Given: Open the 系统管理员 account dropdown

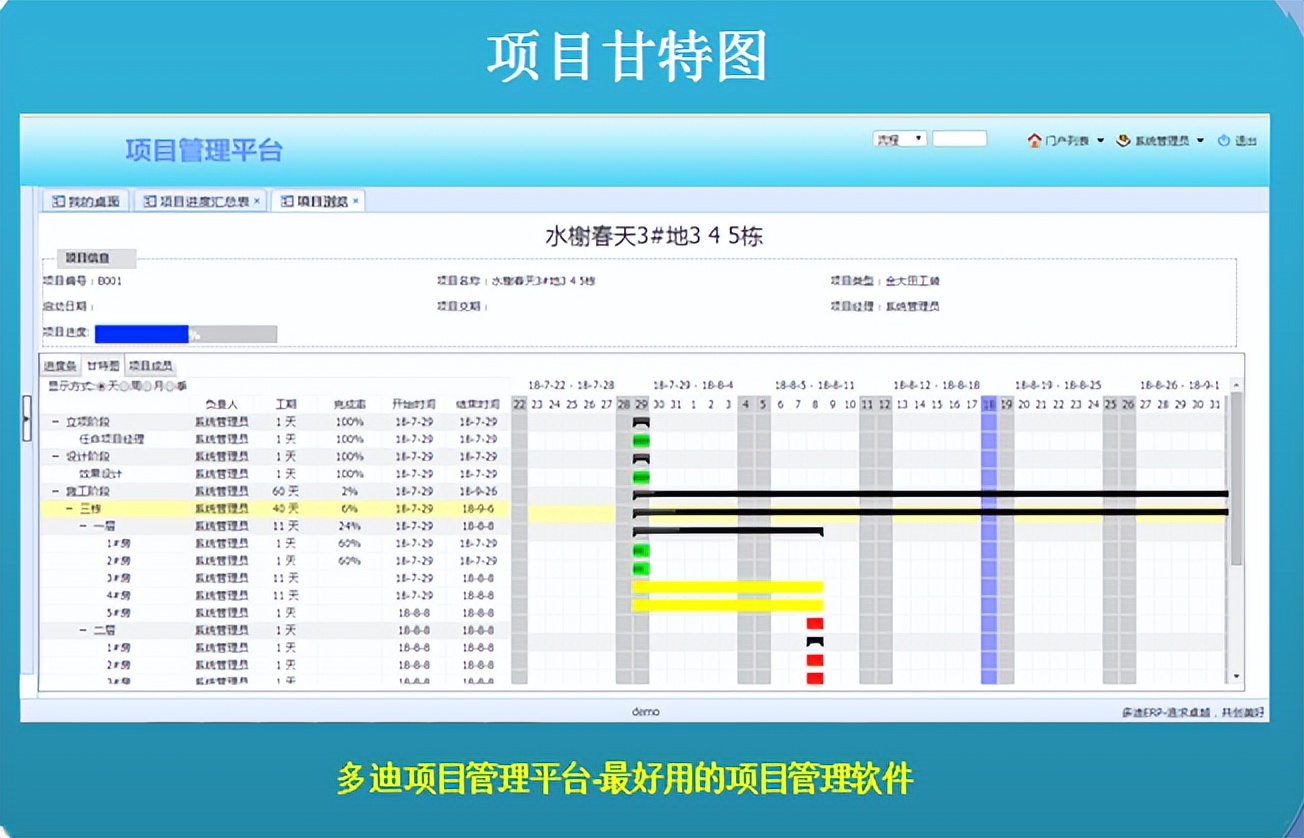Looking at the screenshot, I should (1198, 140).
